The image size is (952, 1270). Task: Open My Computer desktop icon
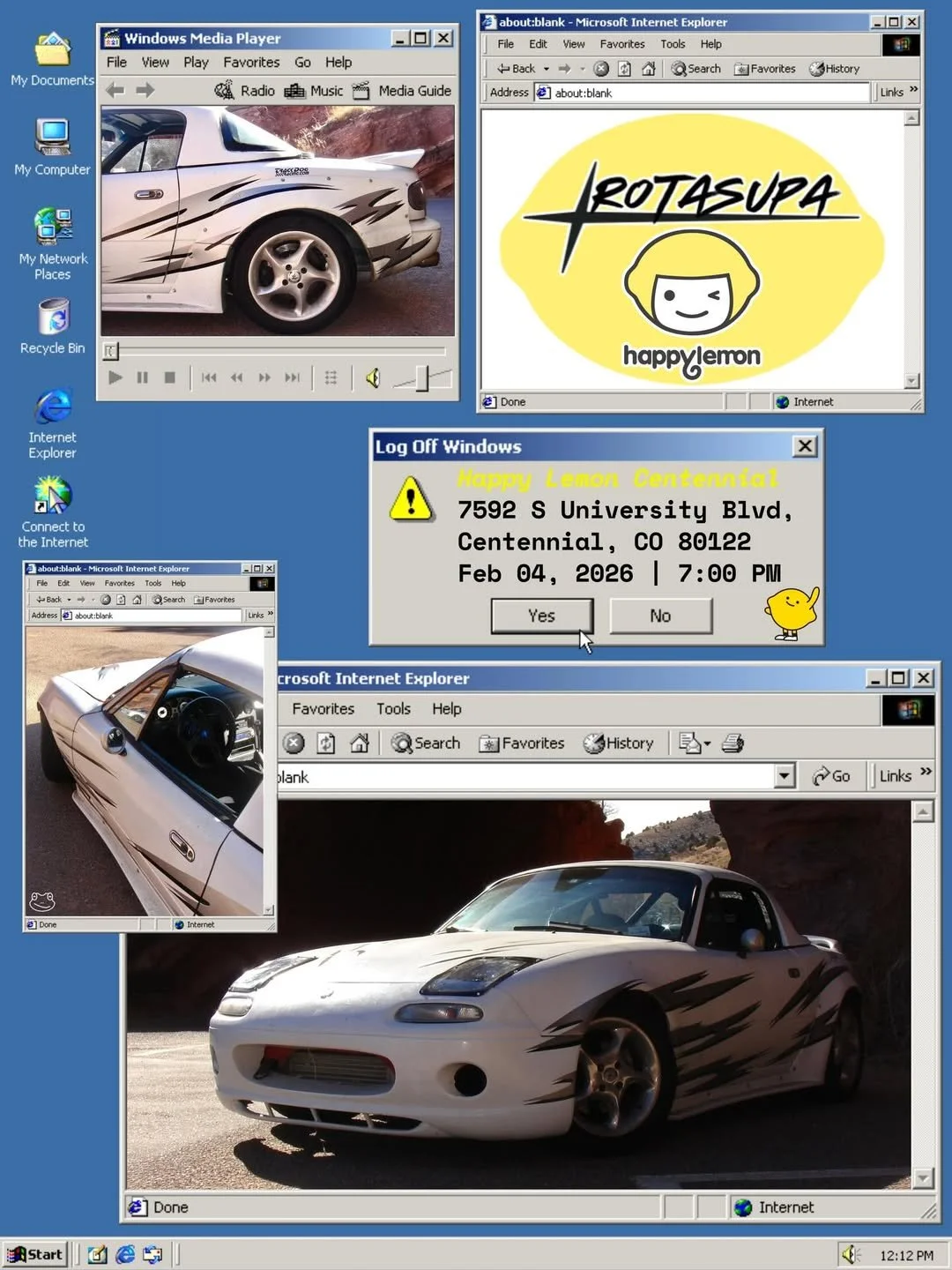point(52,147)
